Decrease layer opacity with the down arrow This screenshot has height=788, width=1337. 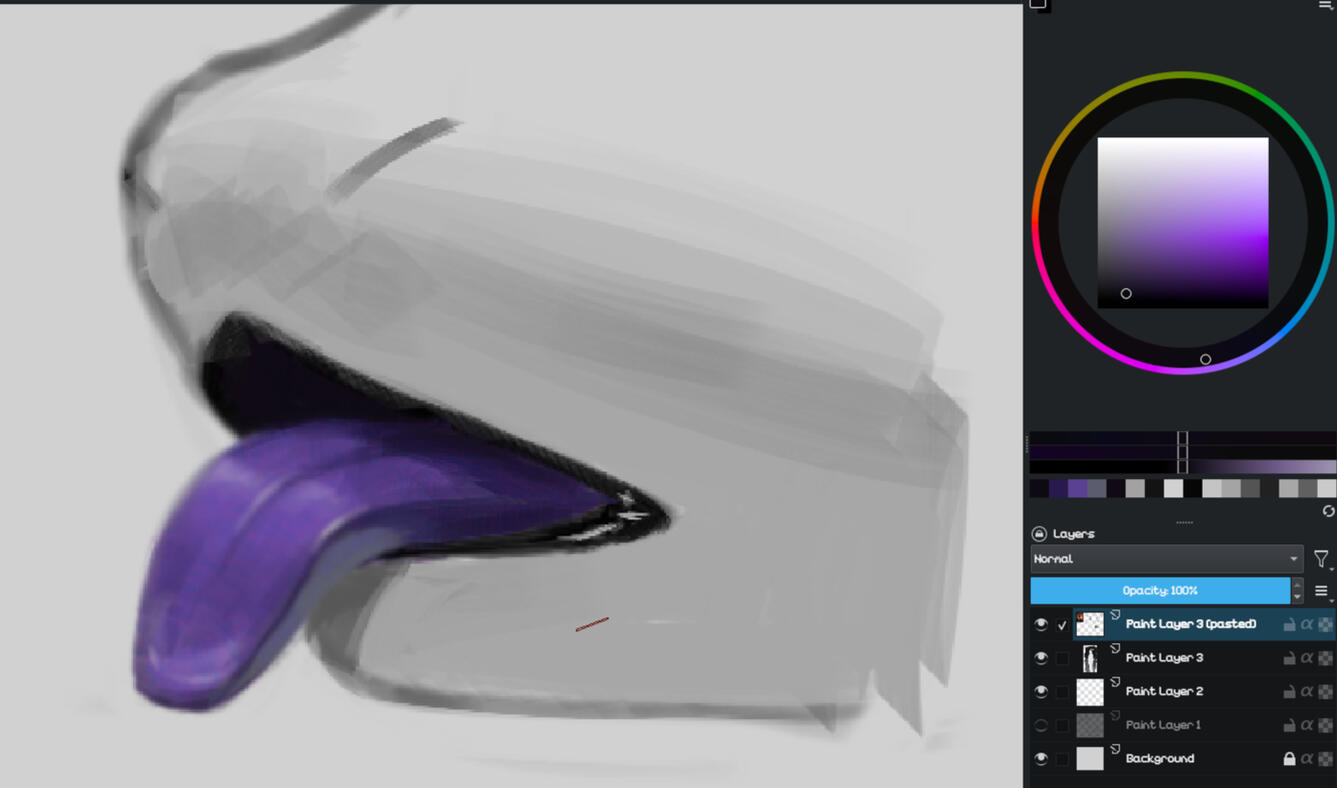coord(1297,597)
